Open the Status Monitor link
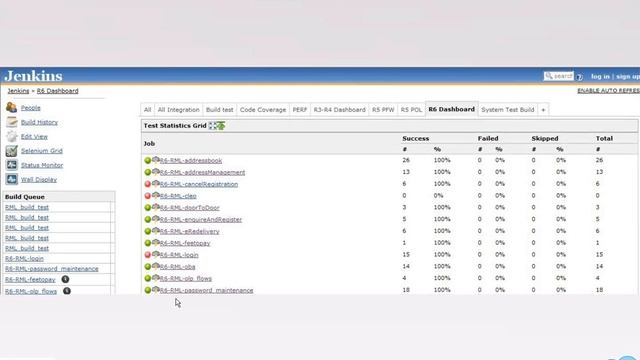Screen dimensions: 640x360 click(x=42, y=165)
